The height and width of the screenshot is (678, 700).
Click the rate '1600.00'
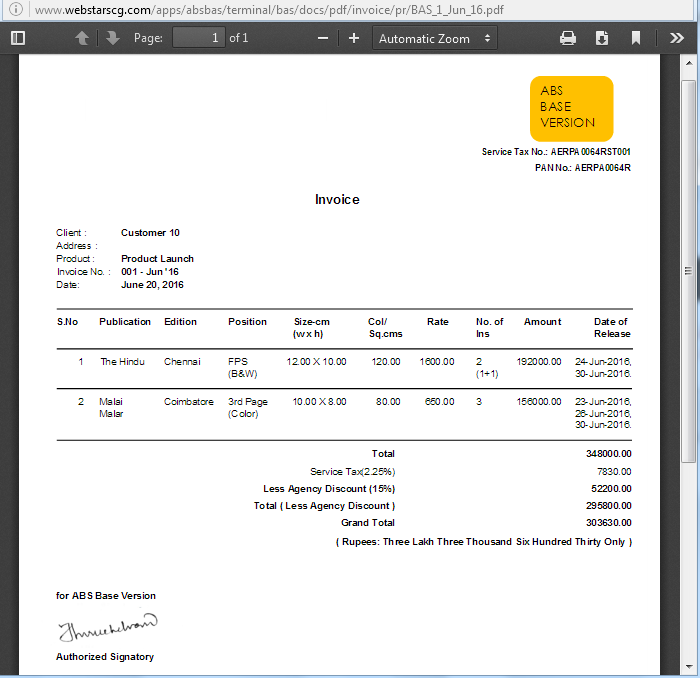point(437,362)
